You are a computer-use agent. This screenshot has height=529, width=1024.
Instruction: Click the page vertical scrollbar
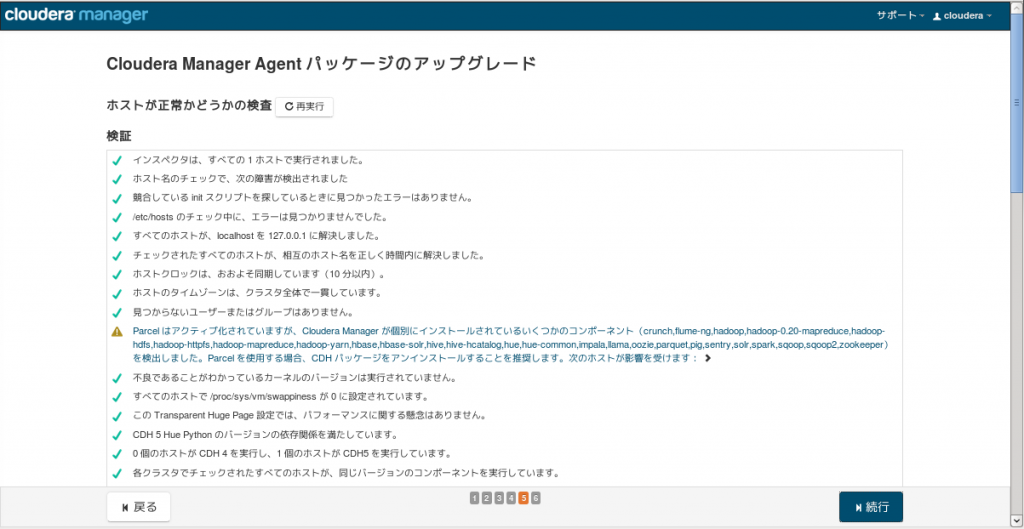[1016, 102]
